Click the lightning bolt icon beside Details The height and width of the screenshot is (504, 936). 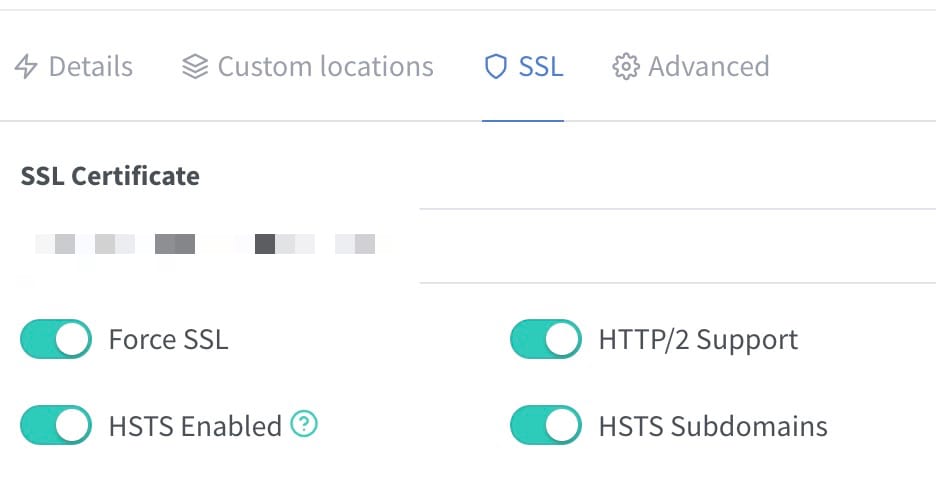(26, 66)
